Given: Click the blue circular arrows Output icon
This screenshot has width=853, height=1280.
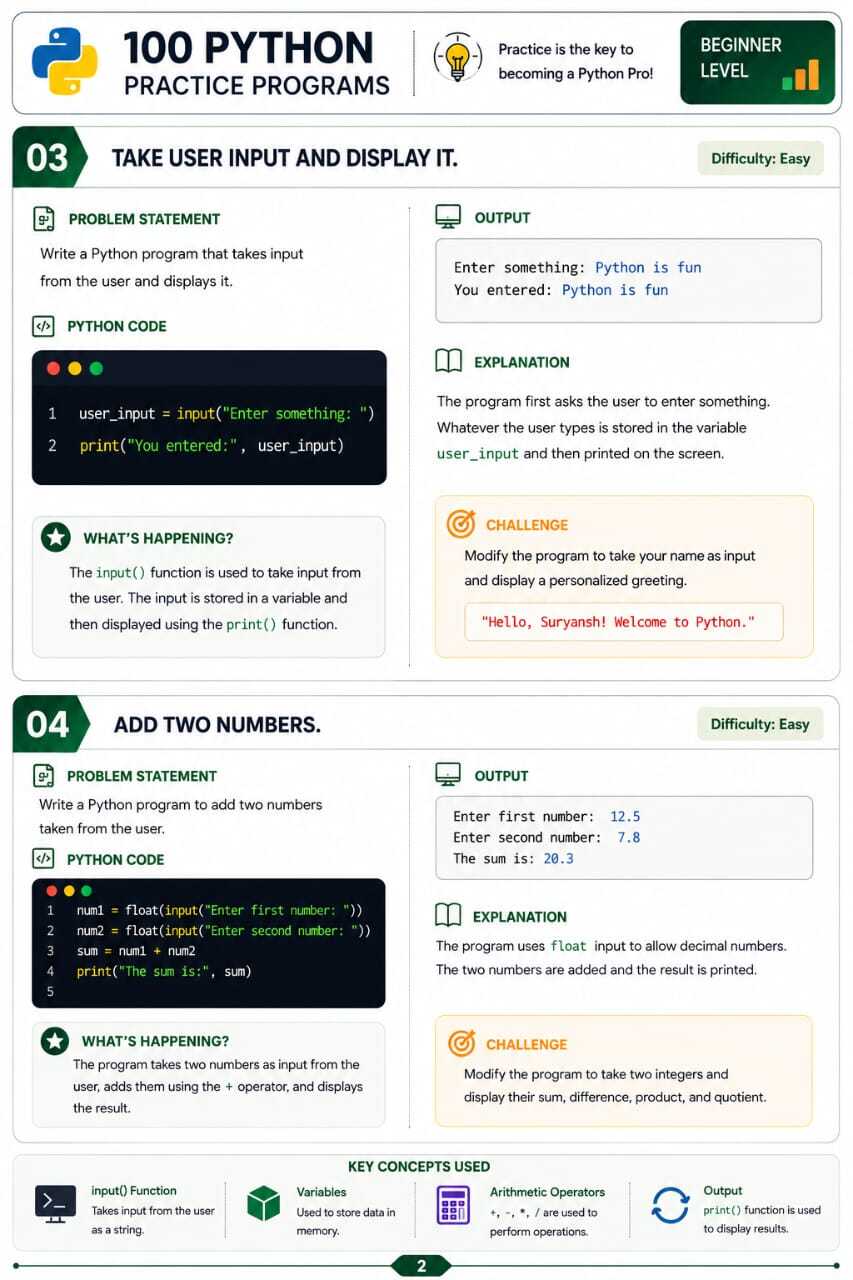Looking at the screenshot, I should click(670, 1205).
